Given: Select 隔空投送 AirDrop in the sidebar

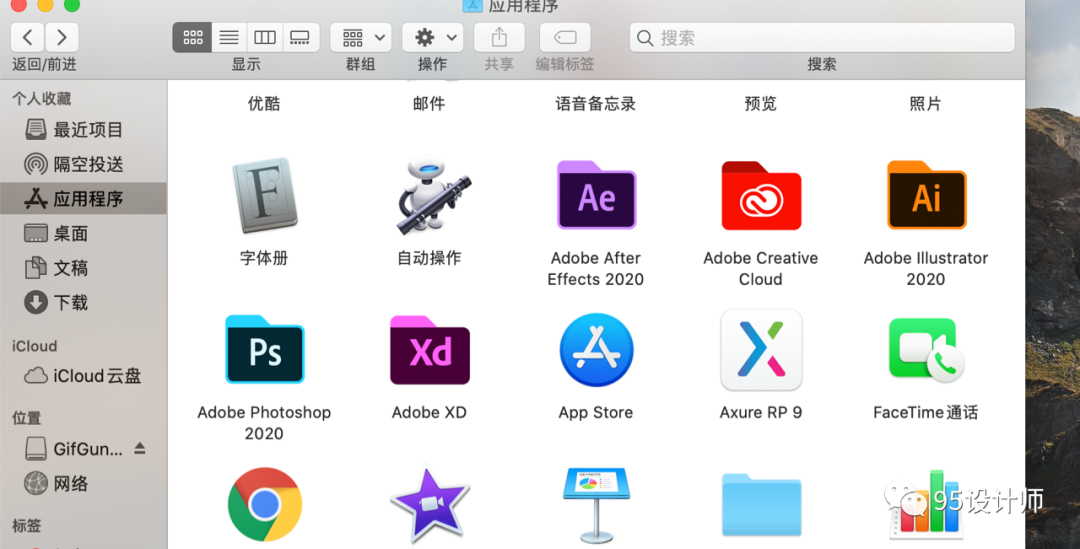Looking at the screenshot, I should (x=83, y=164).
